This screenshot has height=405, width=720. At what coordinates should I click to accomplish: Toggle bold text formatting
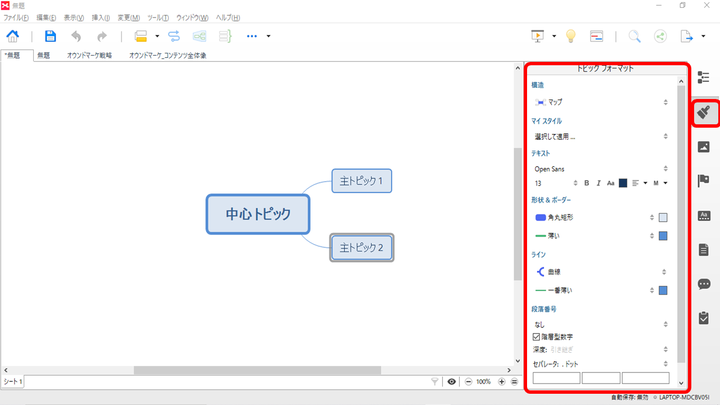click(x=586, y=183)
